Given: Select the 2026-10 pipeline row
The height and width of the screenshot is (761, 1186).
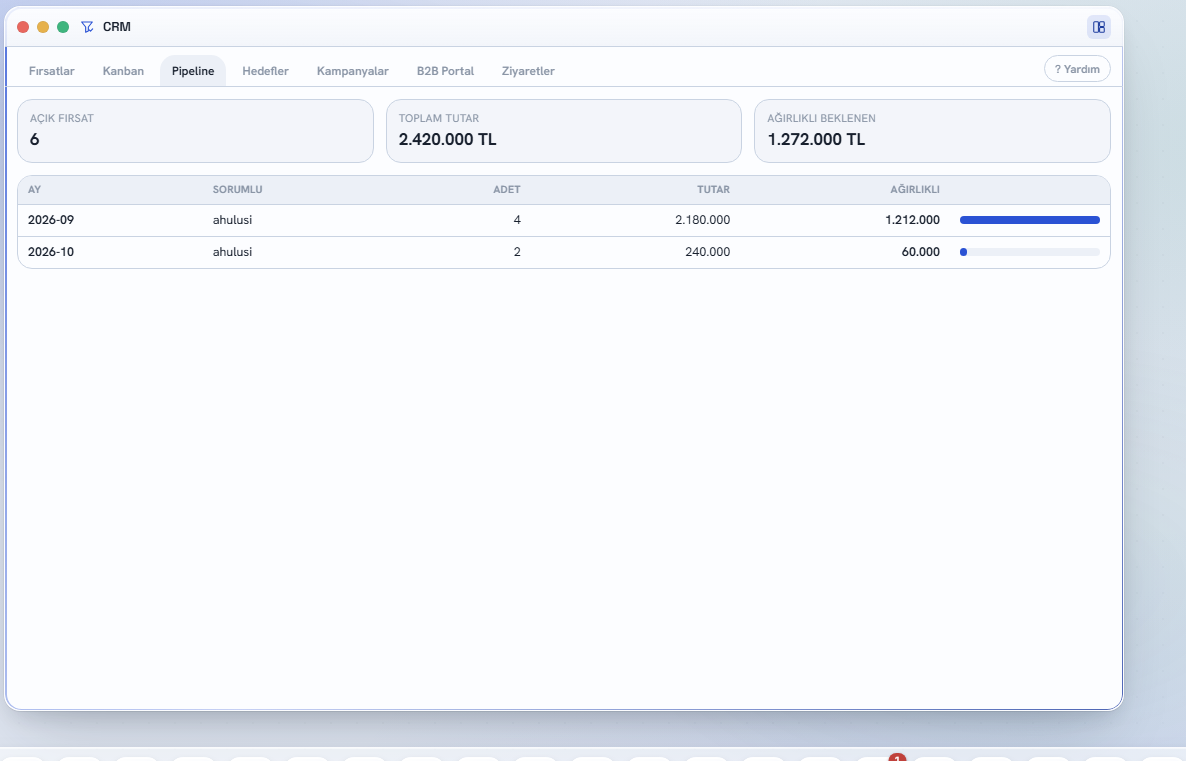Looking at the screenshot, I should [564, 252].
